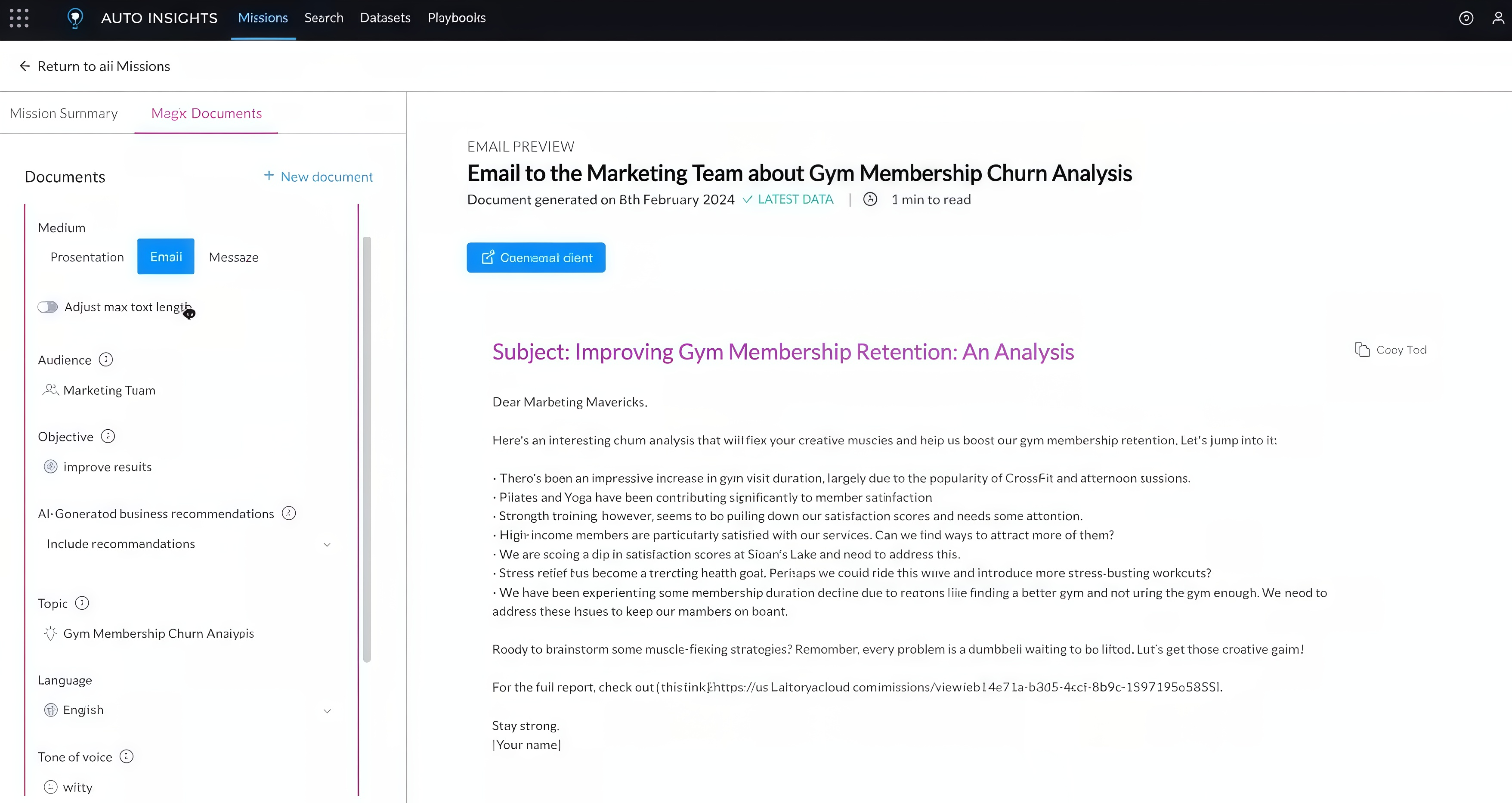The width and height of the screenshot is (1512, 803).
Task: Click the Open email client button
Action: (536, 257)
